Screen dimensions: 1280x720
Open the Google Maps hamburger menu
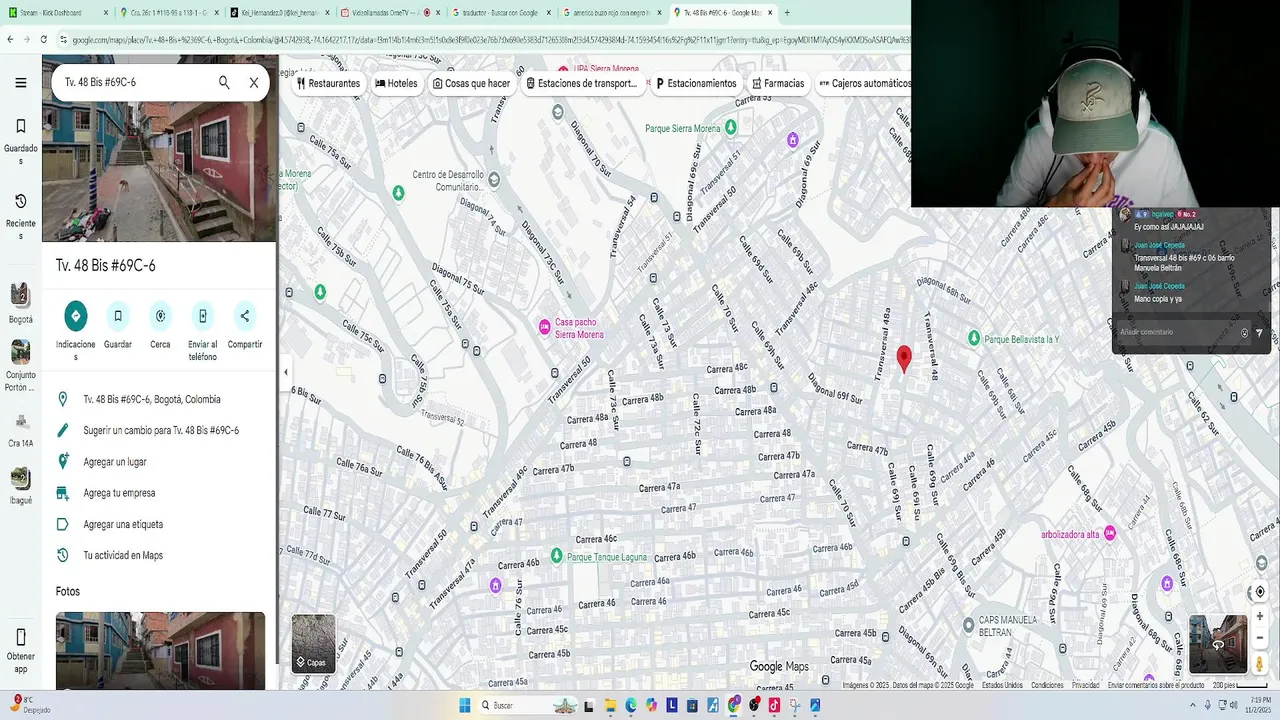(20, 83)
